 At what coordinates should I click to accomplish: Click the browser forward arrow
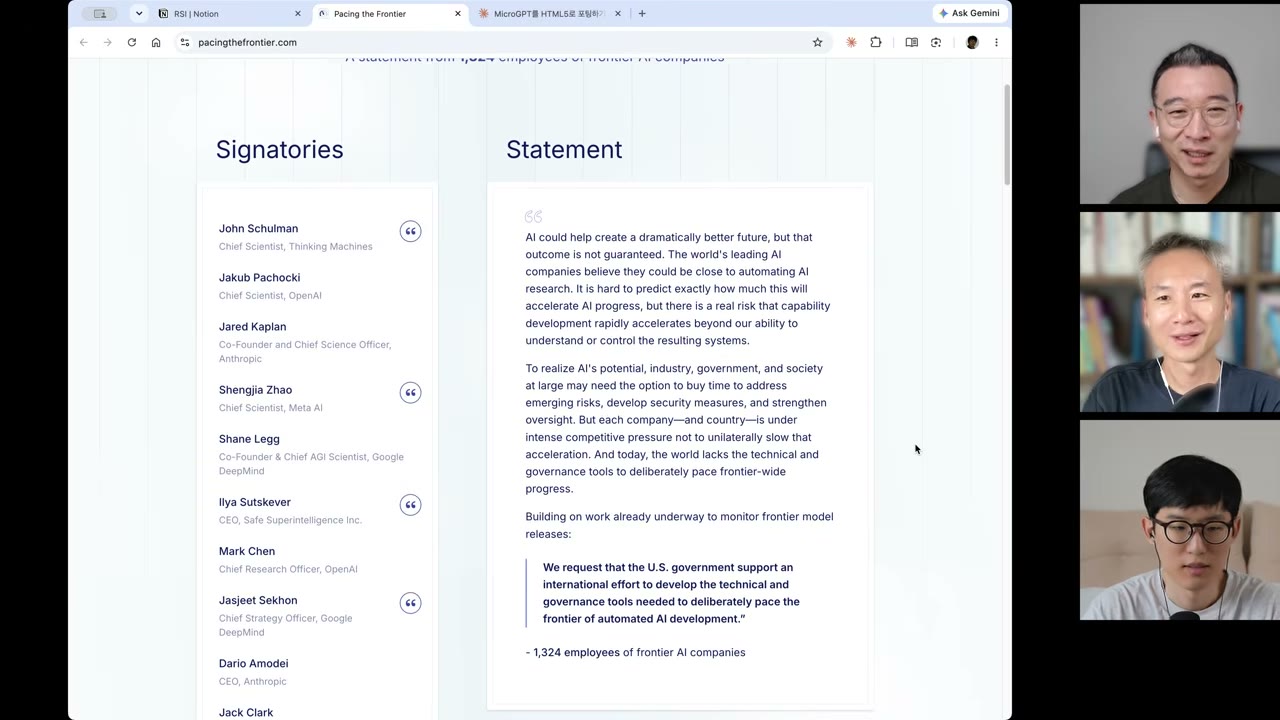click(107, 42)
